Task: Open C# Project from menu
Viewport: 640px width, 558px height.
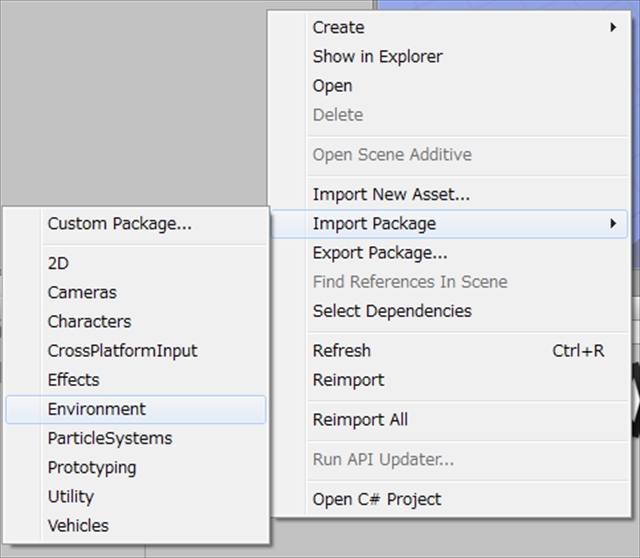Action: coord(376,499)
